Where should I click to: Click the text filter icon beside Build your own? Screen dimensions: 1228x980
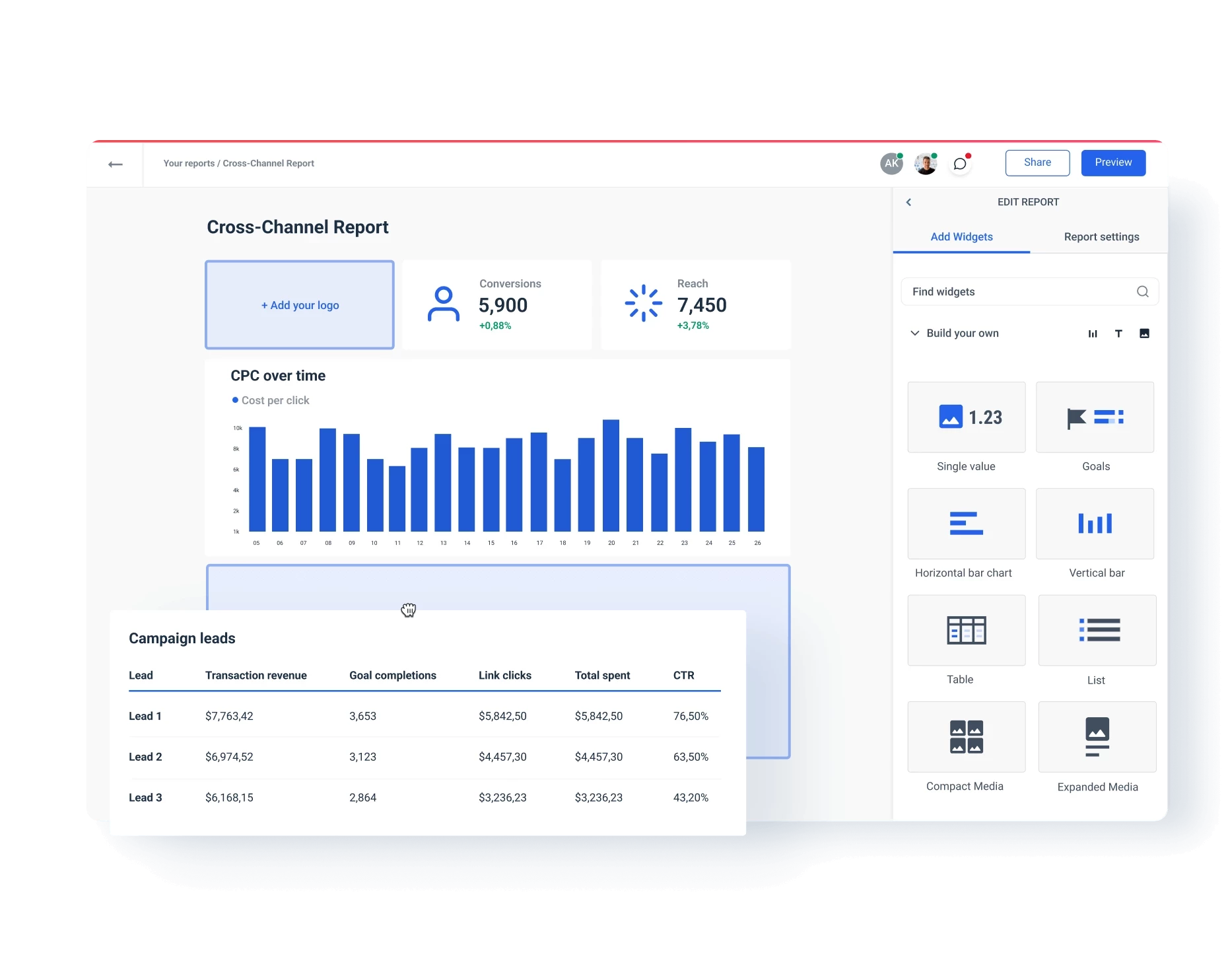pos(1118,333)
